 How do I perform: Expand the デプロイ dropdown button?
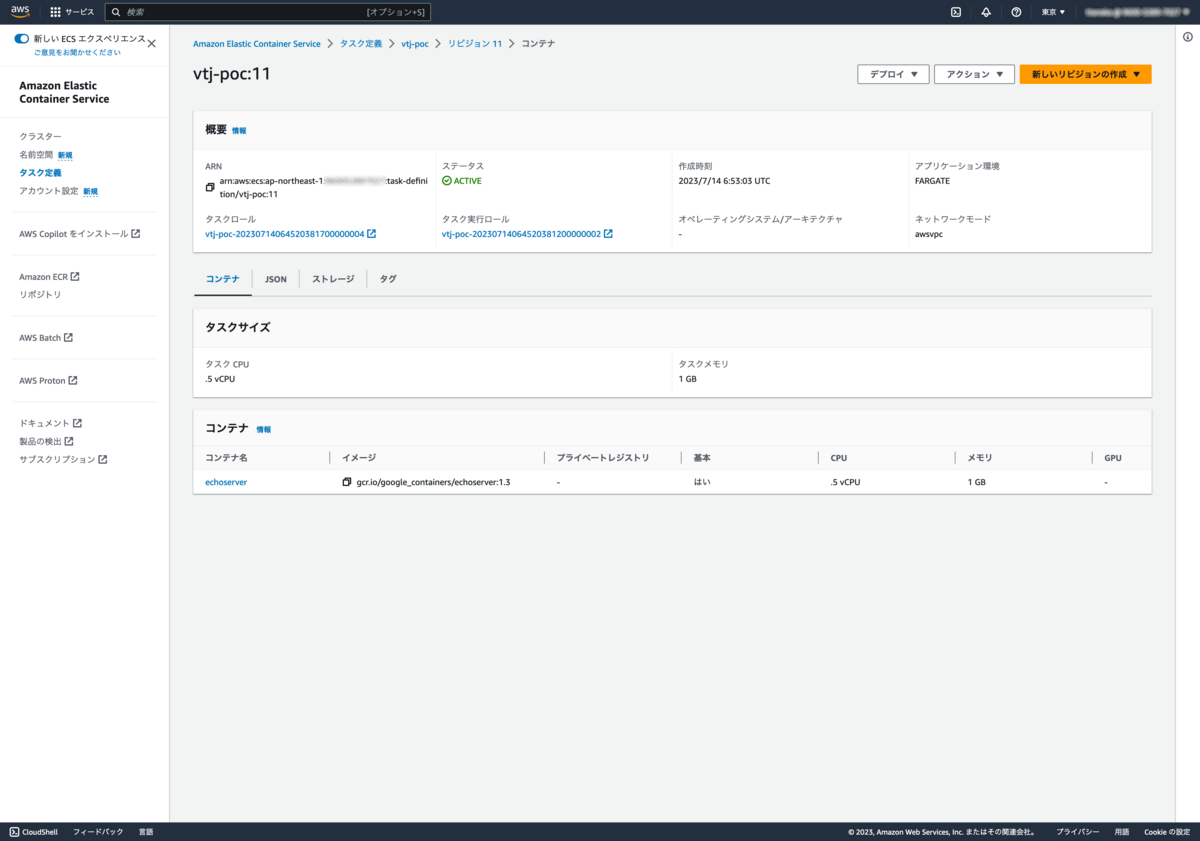pos(893,74)
